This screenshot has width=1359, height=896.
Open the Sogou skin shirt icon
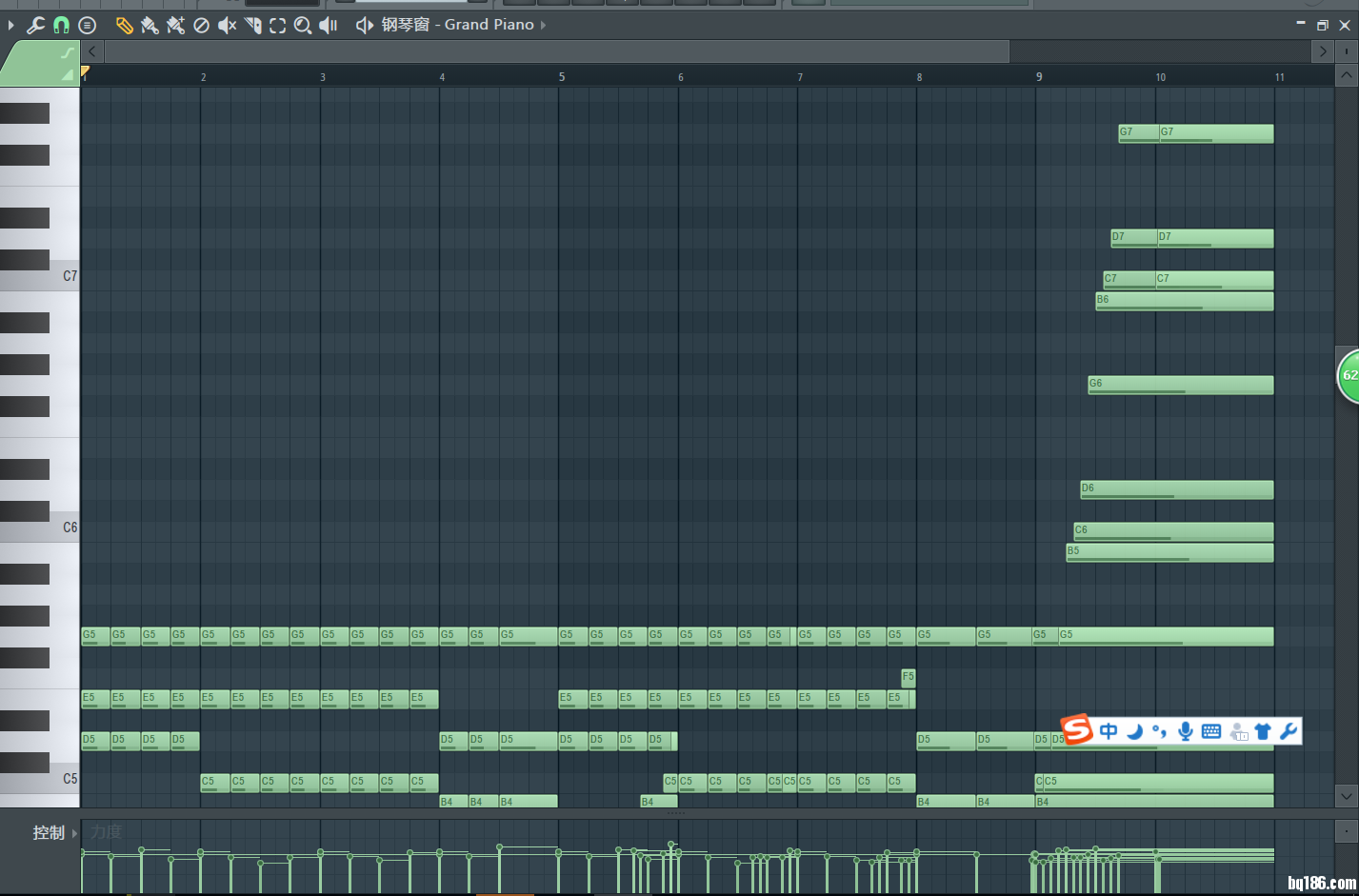pyautogui.click(x=1263, y=731)
